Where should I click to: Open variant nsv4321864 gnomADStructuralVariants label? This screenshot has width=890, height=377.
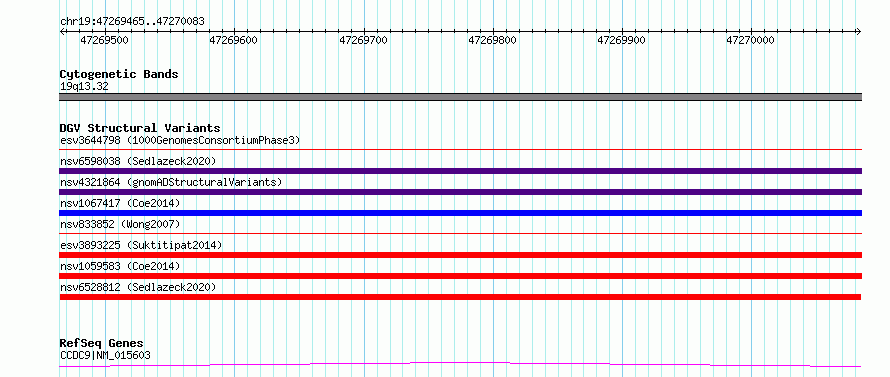[x=171, y=182]
